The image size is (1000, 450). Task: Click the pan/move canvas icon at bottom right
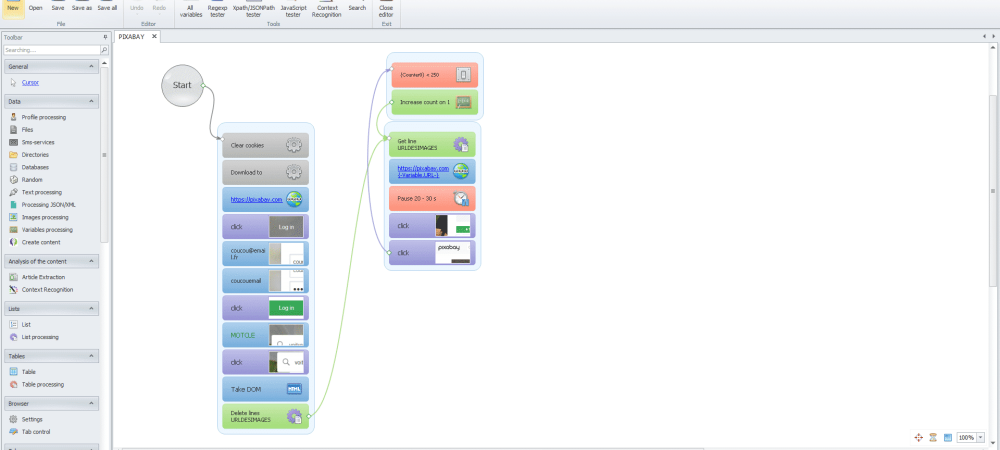pos(918,437)
